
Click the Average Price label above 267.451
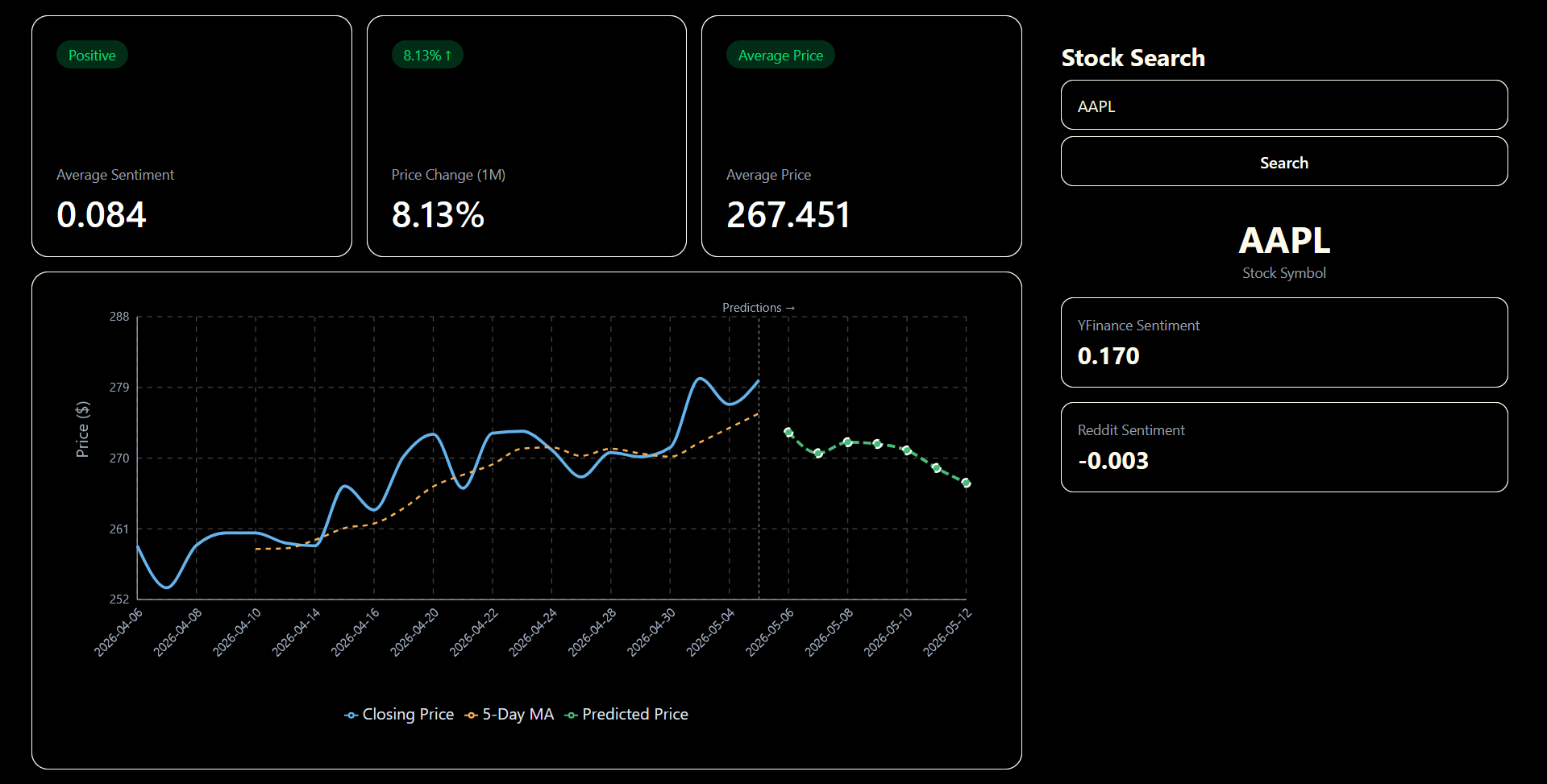[x=768, y=175]
